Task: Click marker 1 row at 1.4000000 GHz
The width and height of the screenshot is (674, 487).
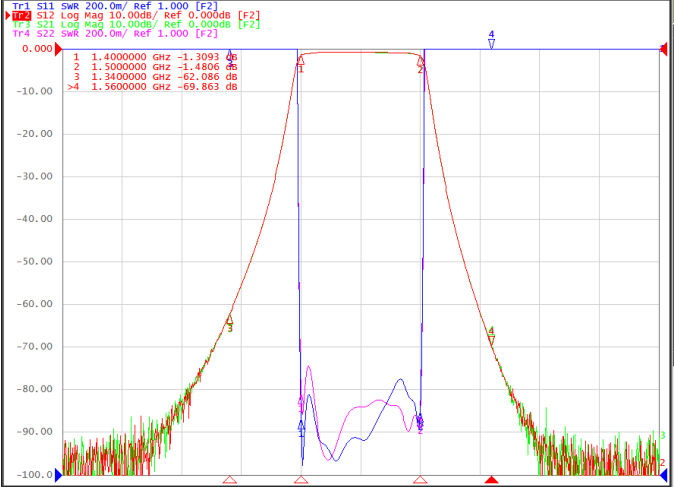Action: click(155, 57)
